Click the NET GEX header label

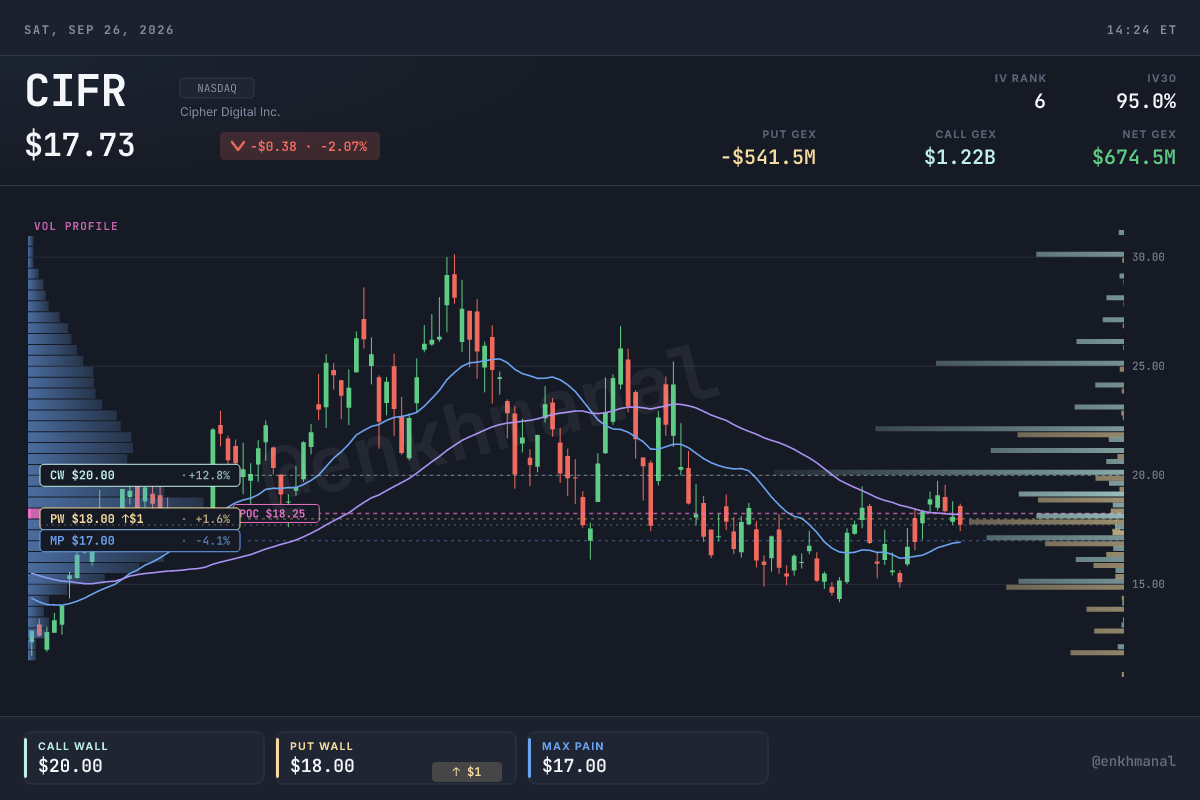[1149, 134]
